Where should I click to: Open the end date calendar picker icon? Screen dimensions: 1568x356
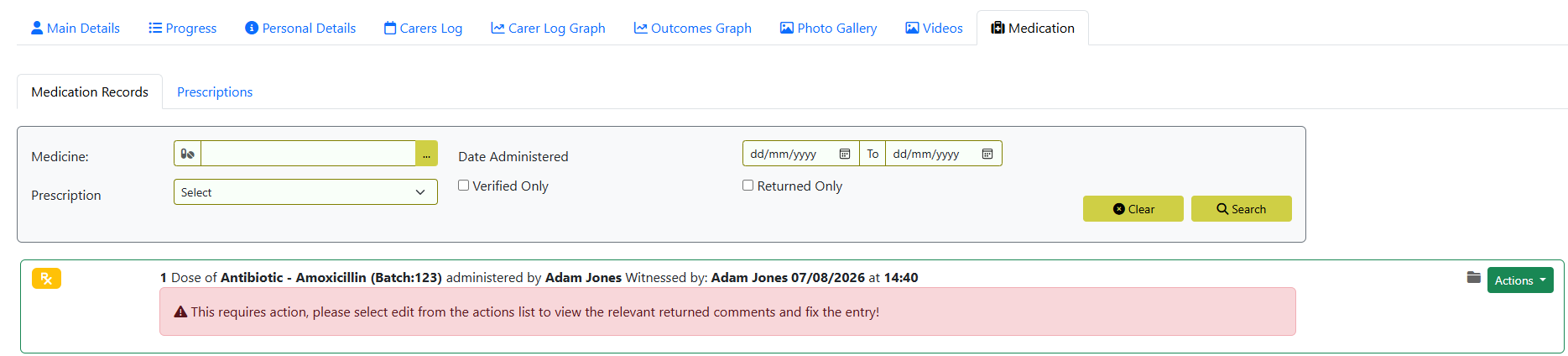(x=987, y=154)
